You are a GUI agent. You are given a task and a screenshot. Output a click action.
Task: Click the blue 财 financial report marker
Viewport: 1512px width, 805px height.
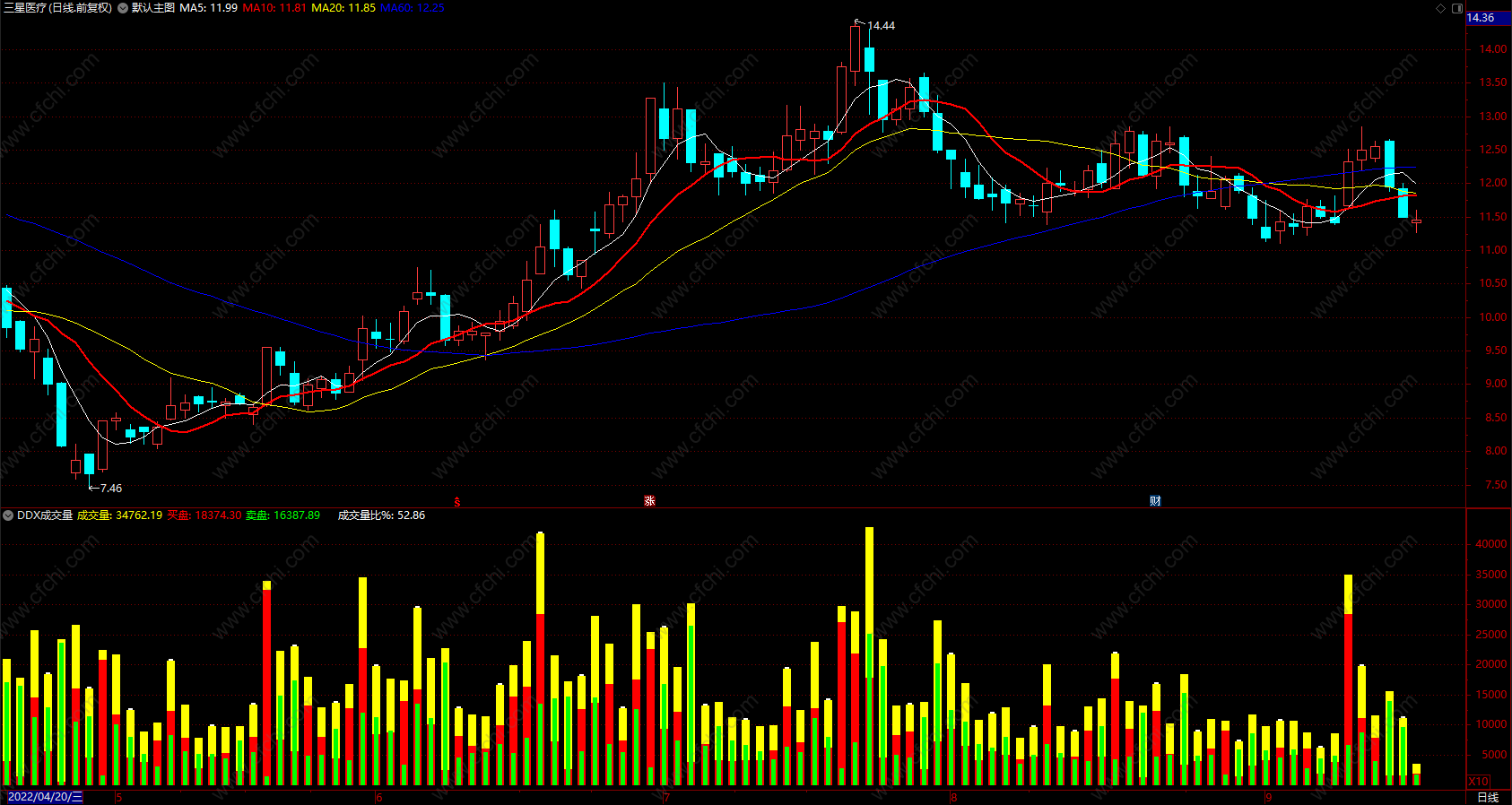point(1155,501)
